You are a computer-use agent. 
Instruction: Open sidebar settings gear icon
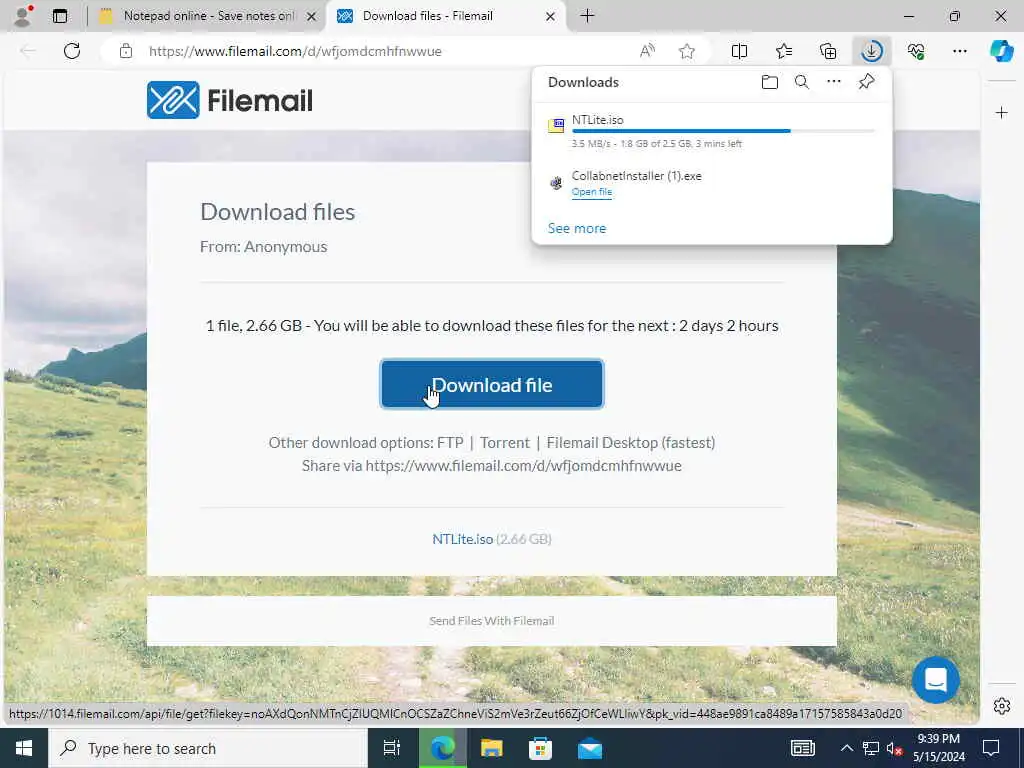(1001, 706)
